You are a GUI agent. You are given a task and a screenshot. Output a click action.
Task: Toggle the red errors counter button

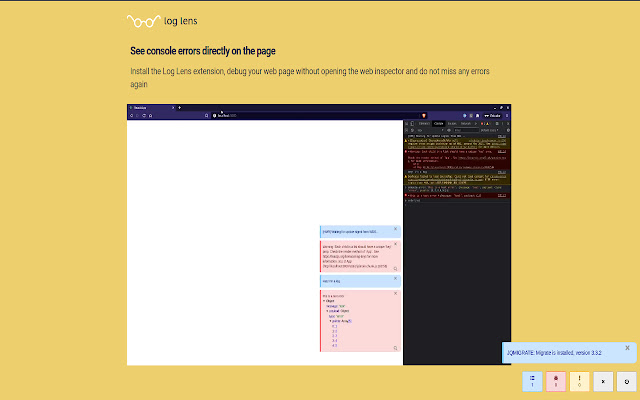coord(556,381)
